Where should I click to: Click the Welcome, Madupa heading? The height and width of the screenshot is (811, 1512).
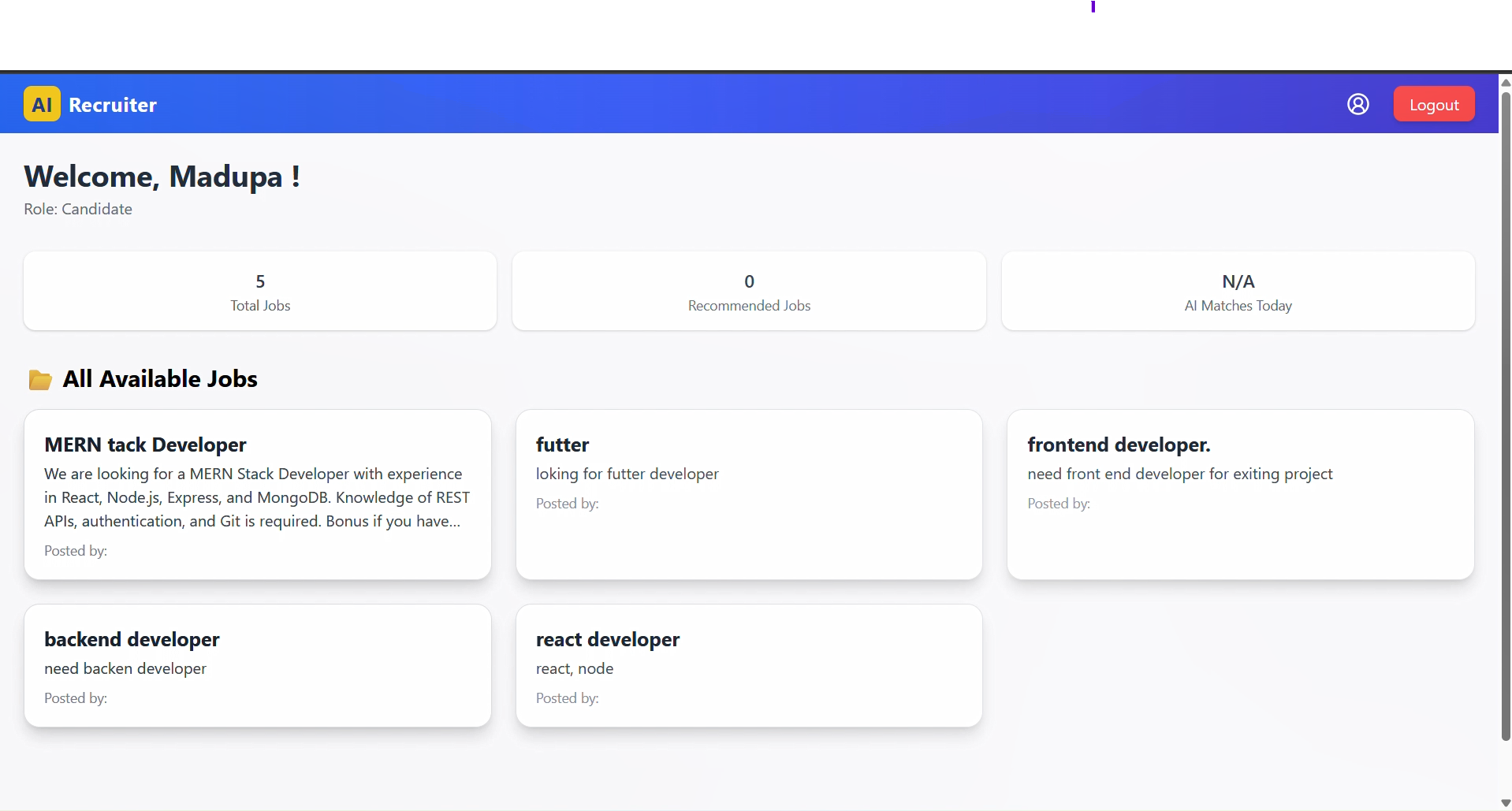(162, 177)
